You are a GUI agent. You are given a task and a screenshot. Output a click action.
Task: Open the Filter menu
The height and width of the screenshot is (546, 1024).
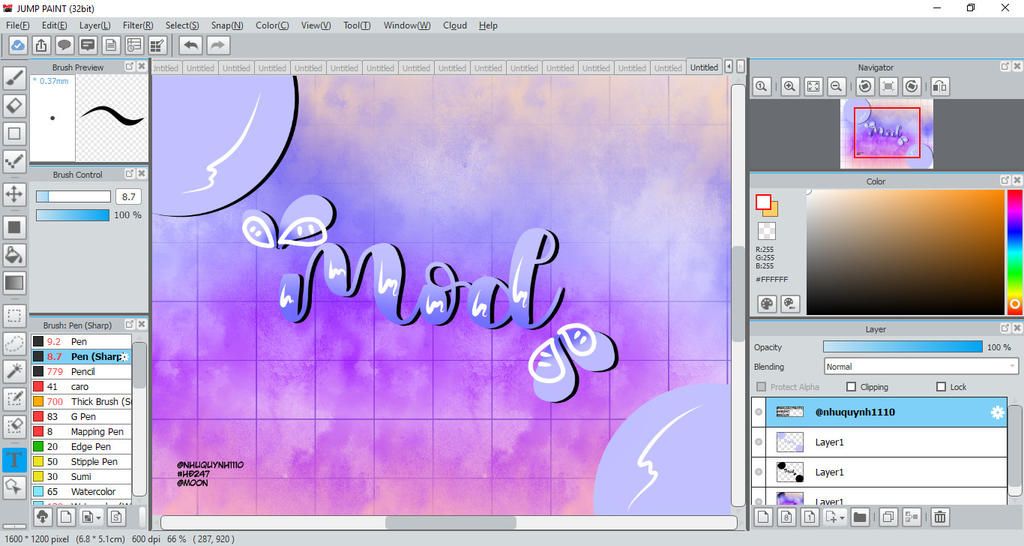tap(138, 25)
